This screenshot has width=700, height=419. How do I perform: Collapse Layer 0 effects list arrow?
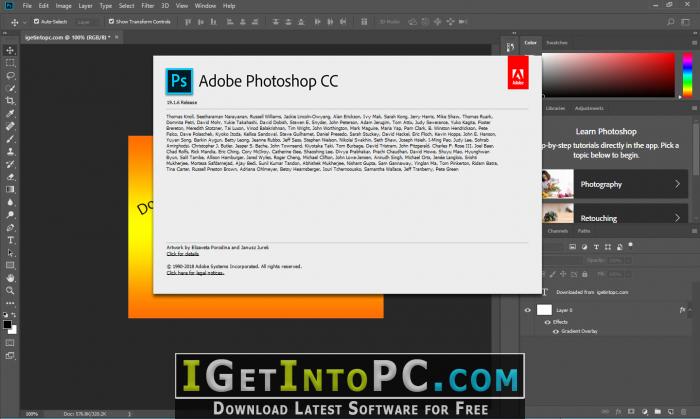coord(690,310)
